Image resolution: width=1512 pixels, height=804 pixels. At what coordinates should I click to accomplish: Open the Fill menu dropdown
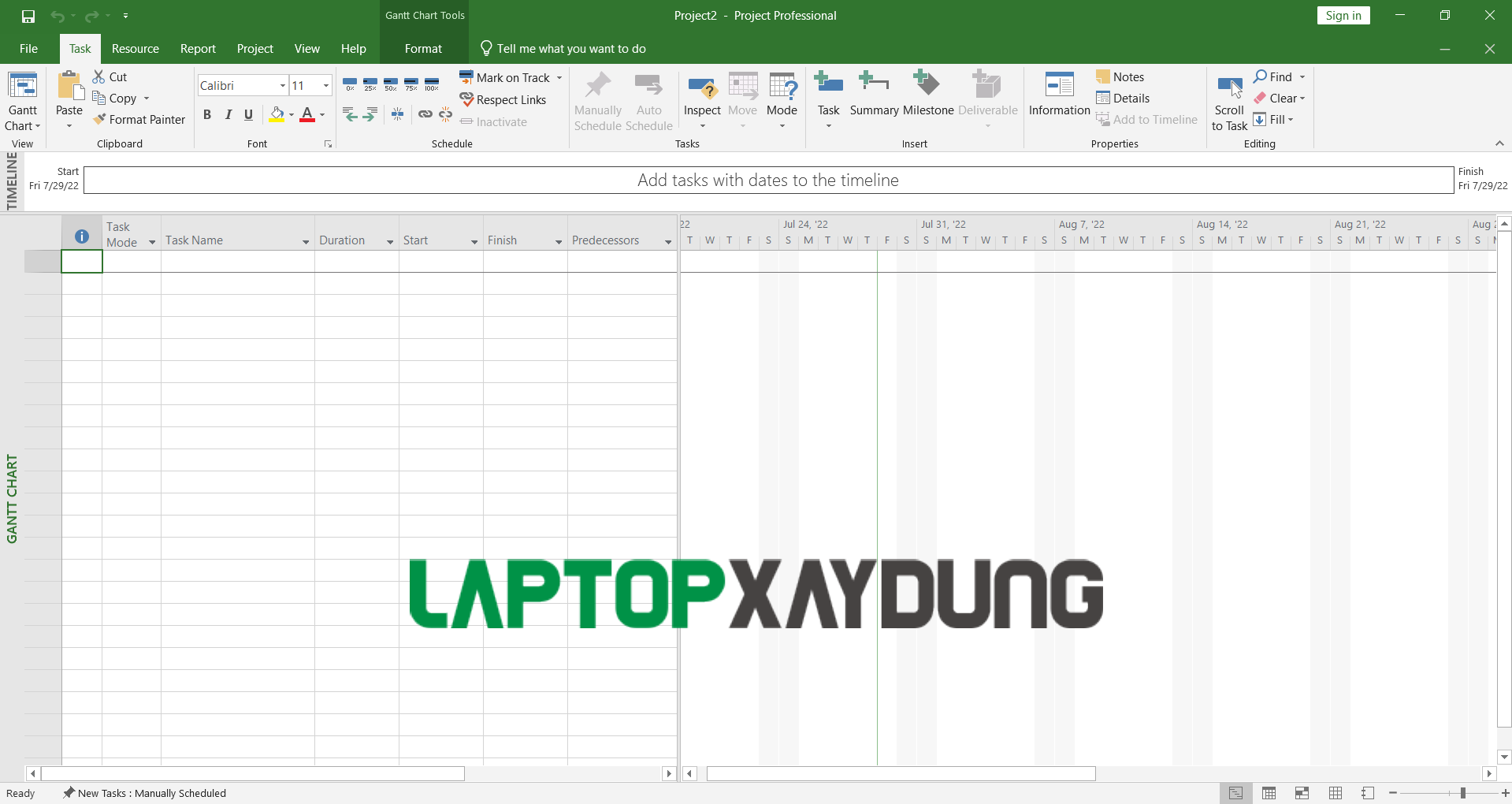pos(1291,119)
